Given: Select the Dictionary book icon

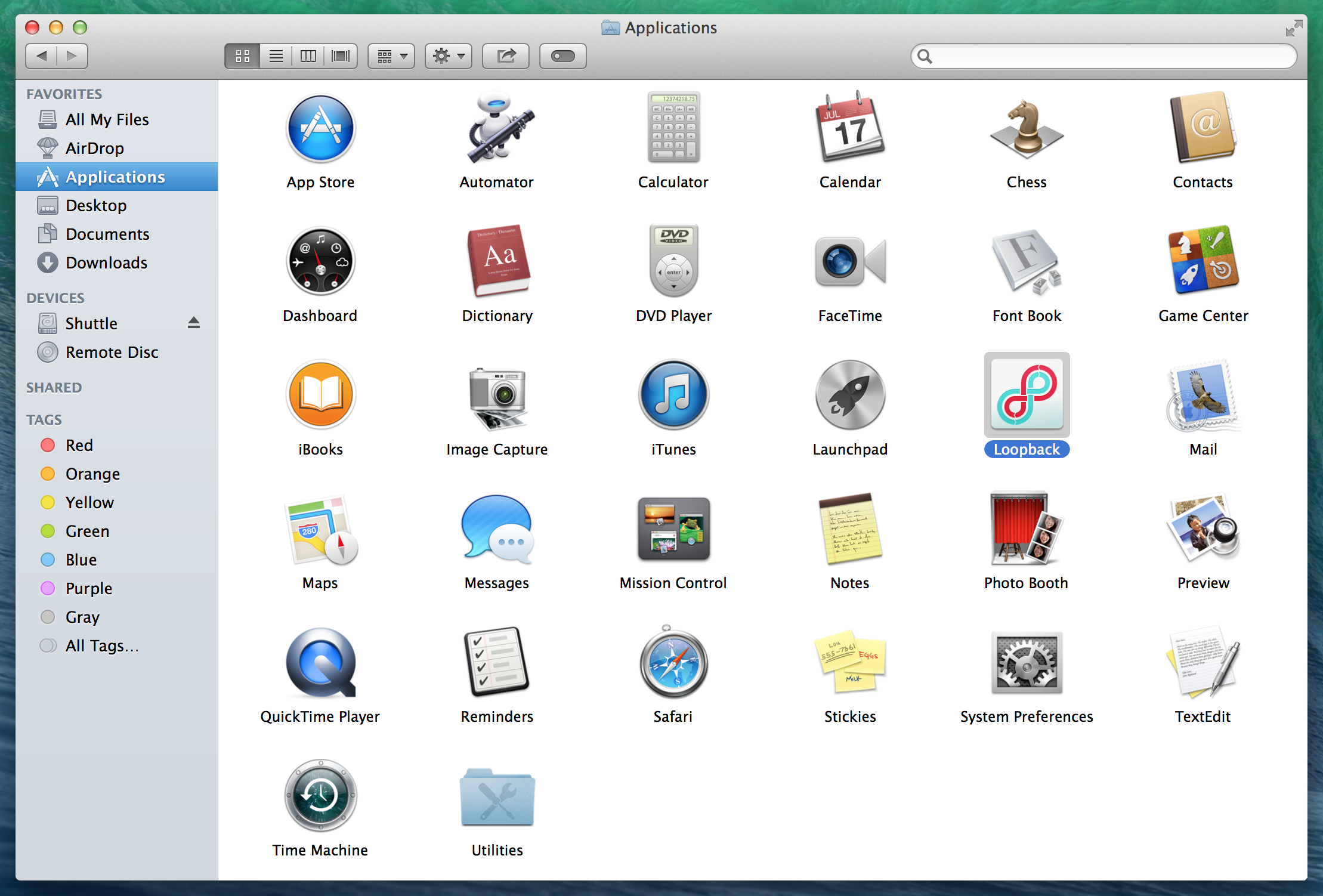Looking at the screenshot, I should coord(499,261).
